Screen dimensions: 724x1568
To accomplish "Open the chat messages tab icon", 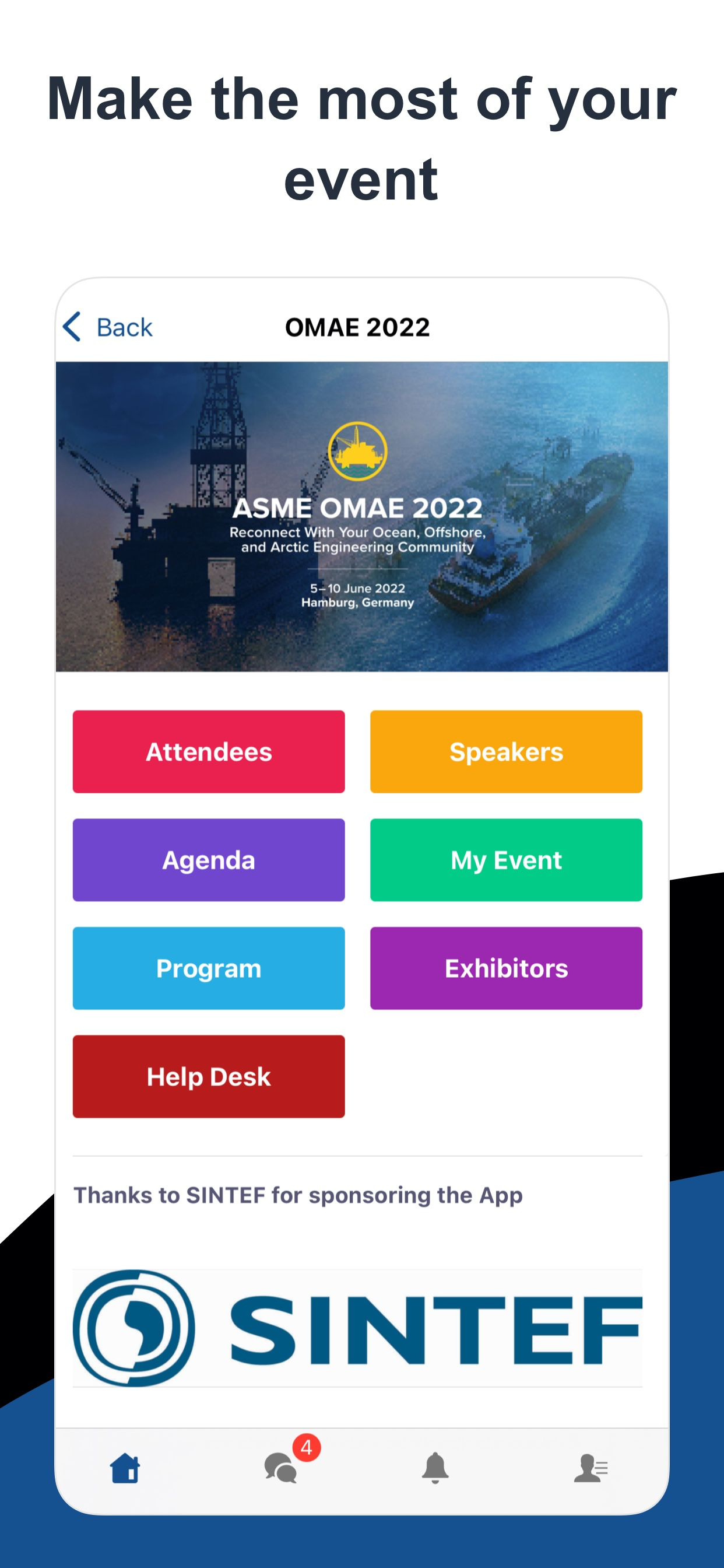I will pyautogui.click(x=280, y=1468).
